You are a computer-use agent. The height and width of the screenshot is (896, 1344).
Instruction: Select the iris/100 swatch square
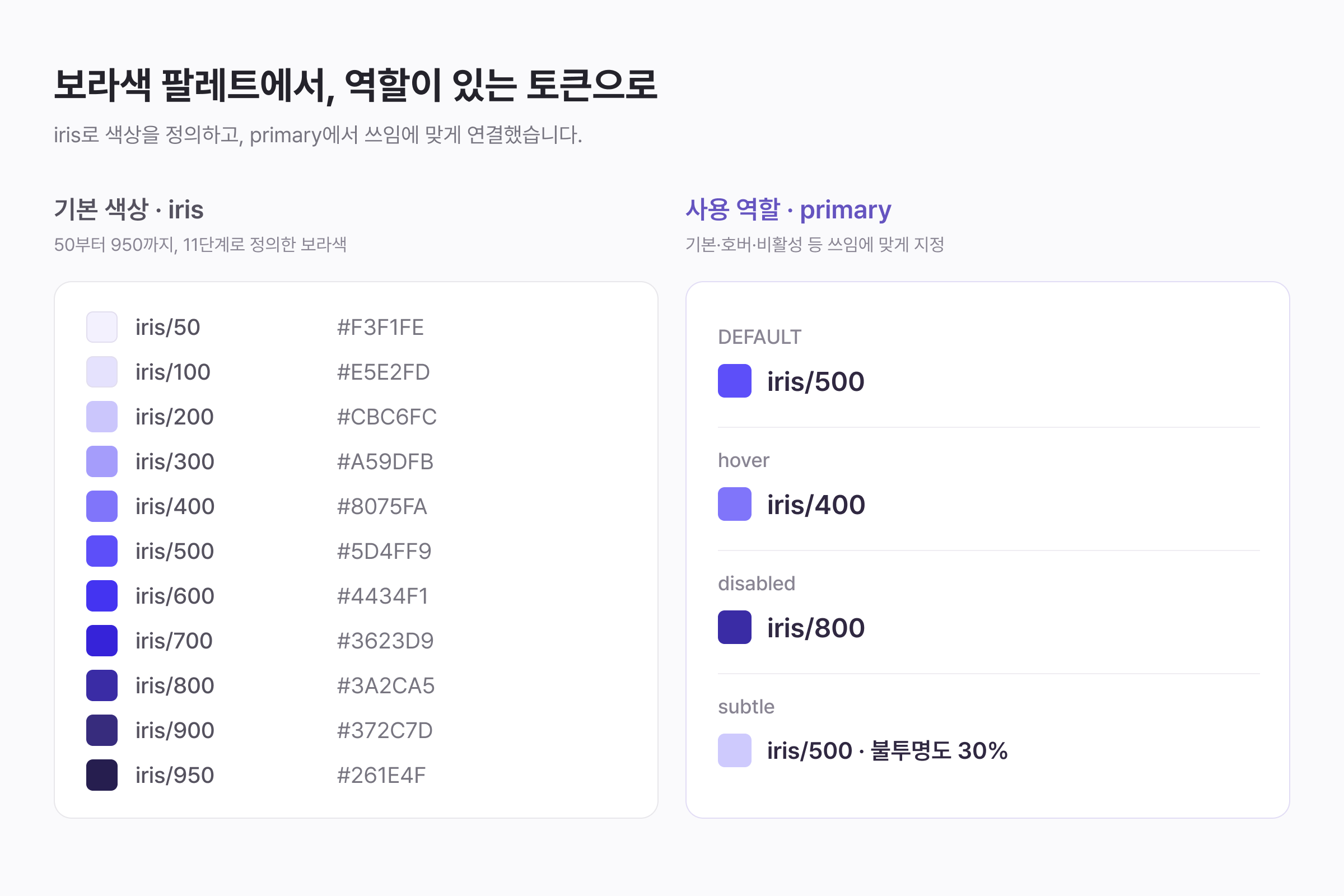tap(102, 372)
